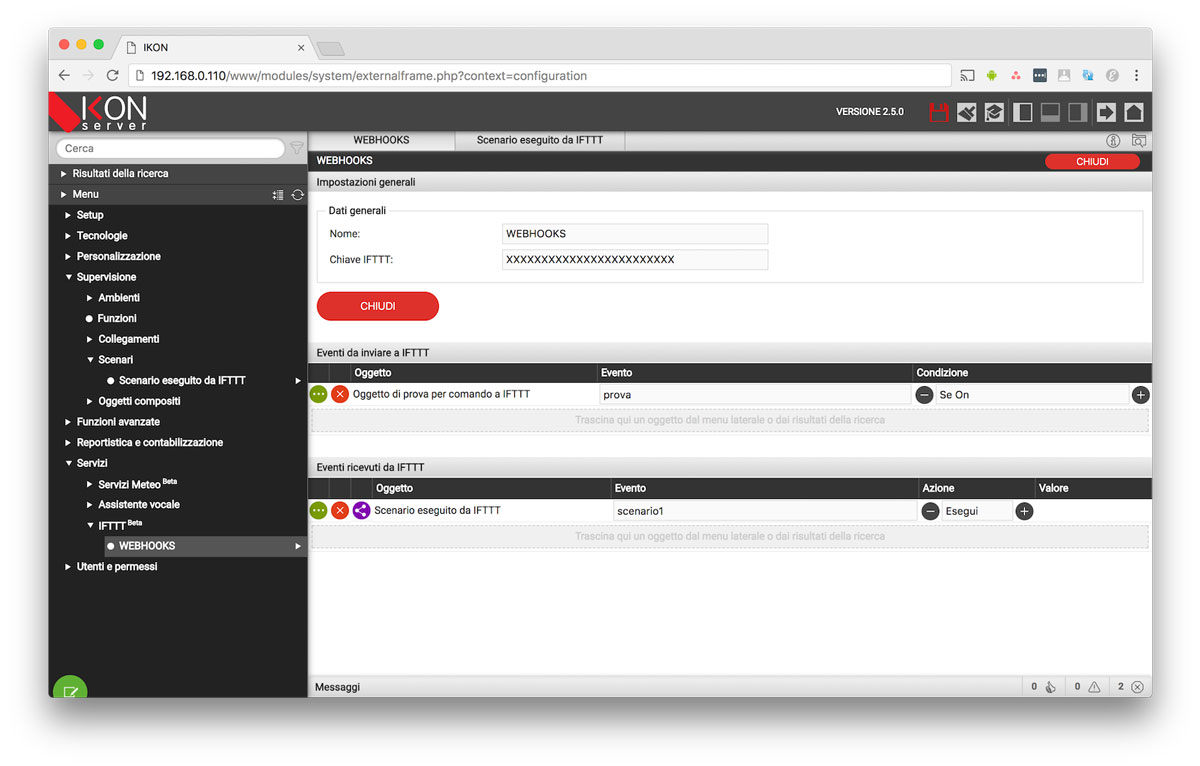Expand the Setup tree item
Screen dimensions: 1200x766
tap(68, 215)
